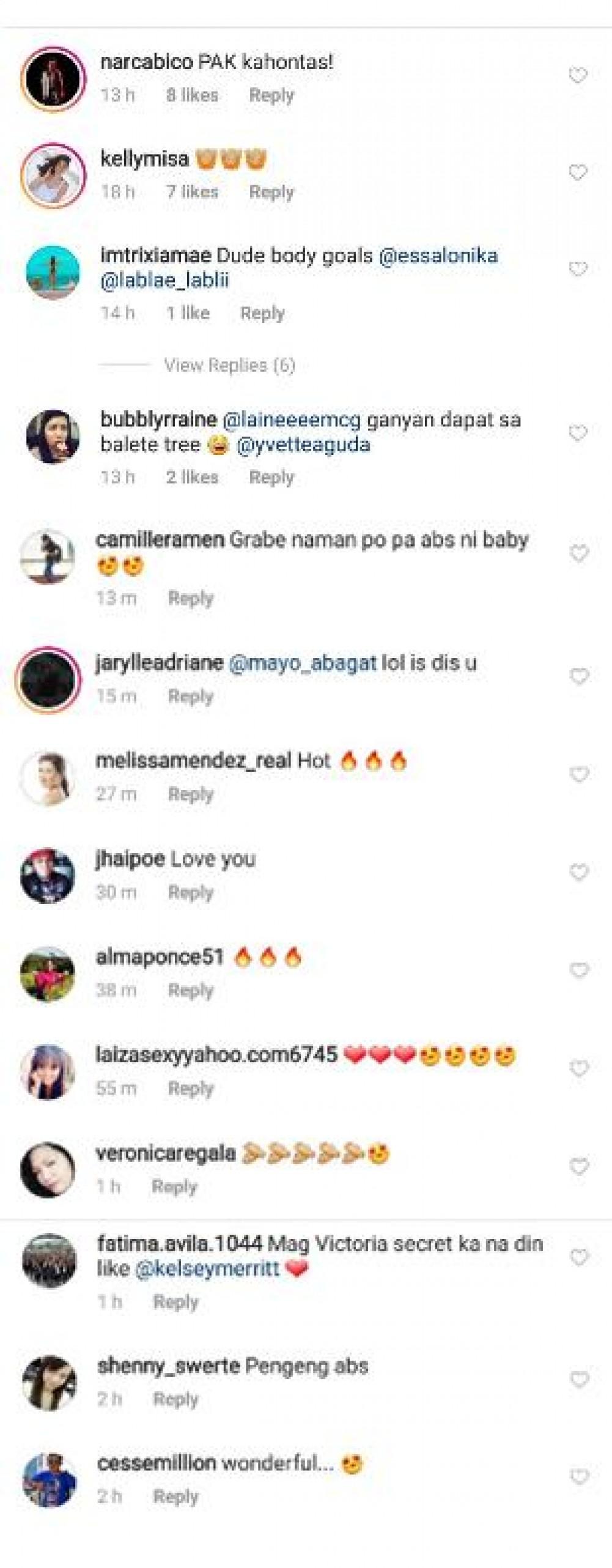Toggle like on fatima.avila.1044's comment
The width and height of the screenshot is (612, 1568).
pyautogui.click(x=578, y=1257)
